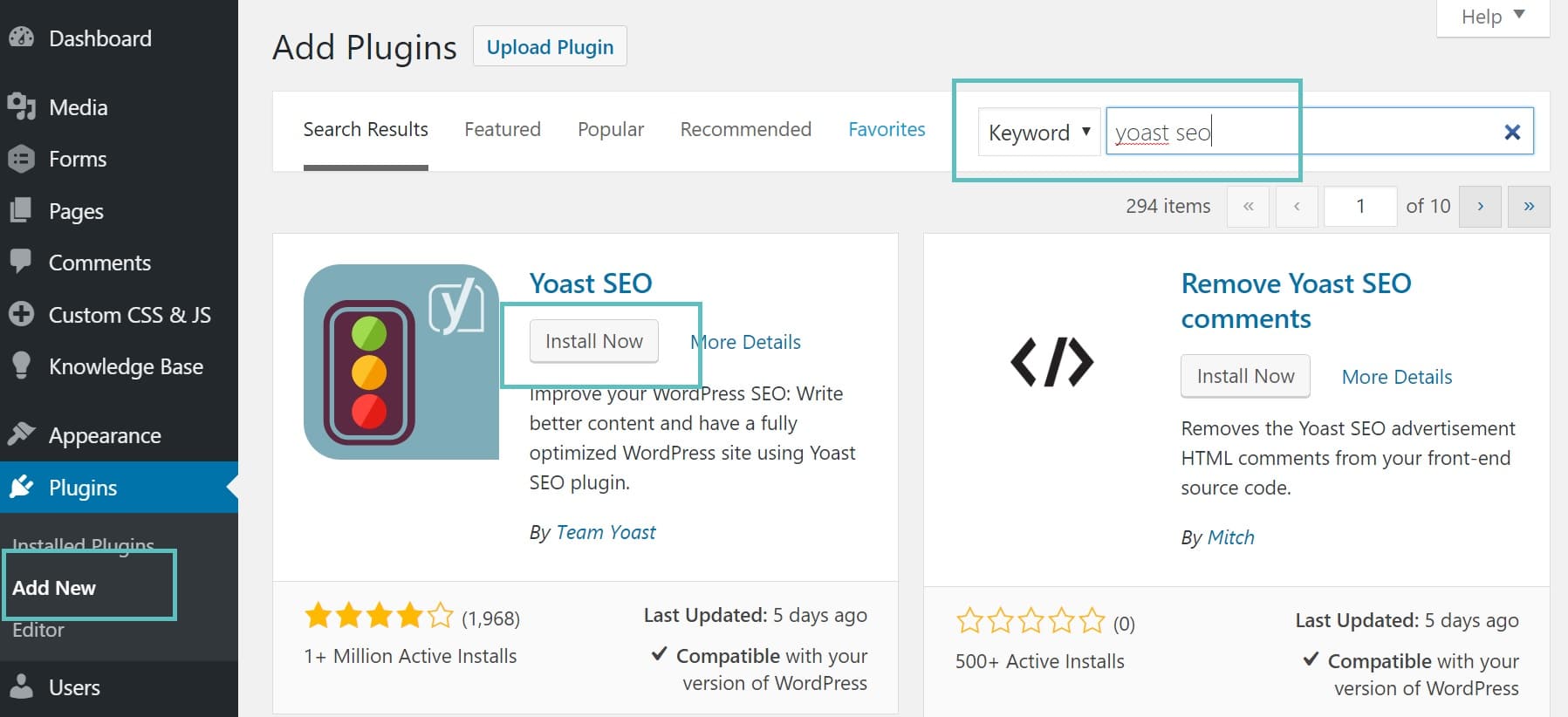Click the Appearance paintbrush icon
Image resolution: width=1568 pixels, height=717 pixels.
click(x=21, y=434)
